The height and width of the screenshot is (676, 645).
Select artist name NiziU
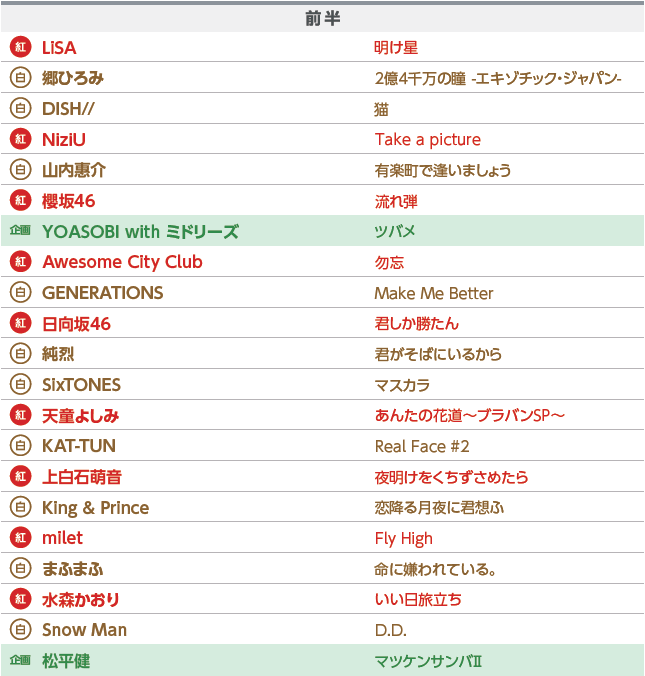tap(64, 139)
